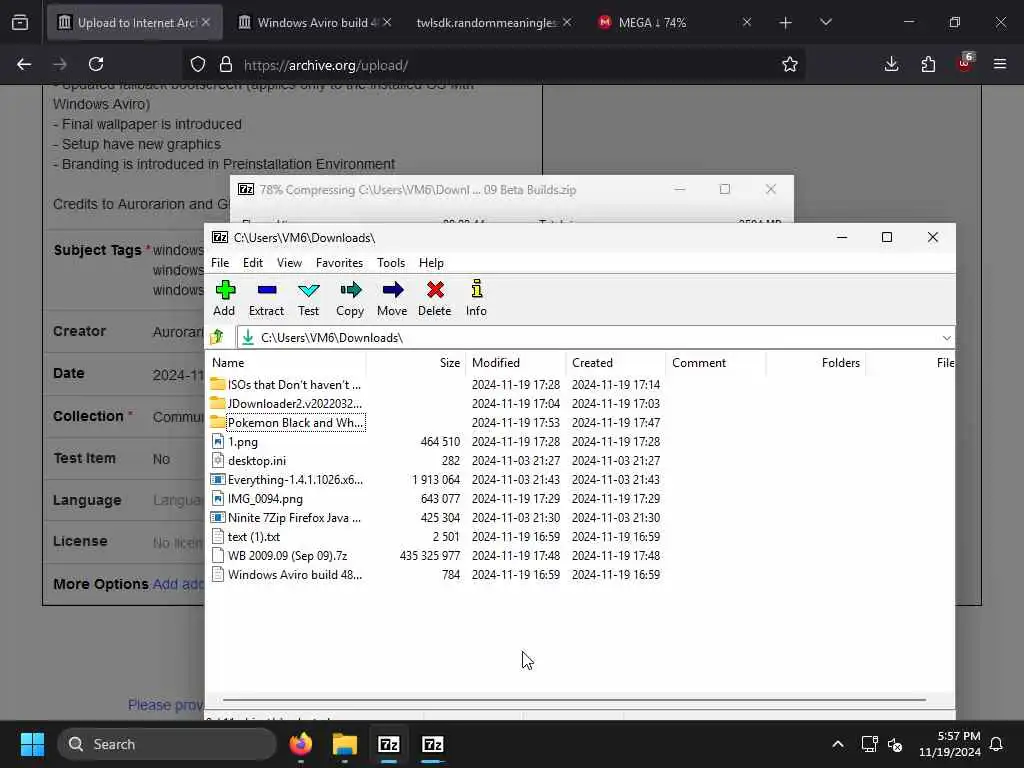Open the Firefox downloads panel

pos(891,65)
